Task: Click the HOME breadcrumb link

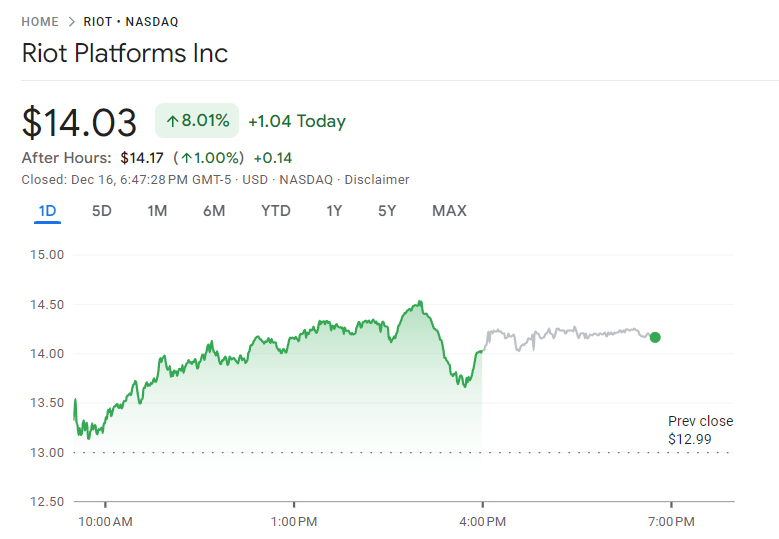Action: pos(40,22)
